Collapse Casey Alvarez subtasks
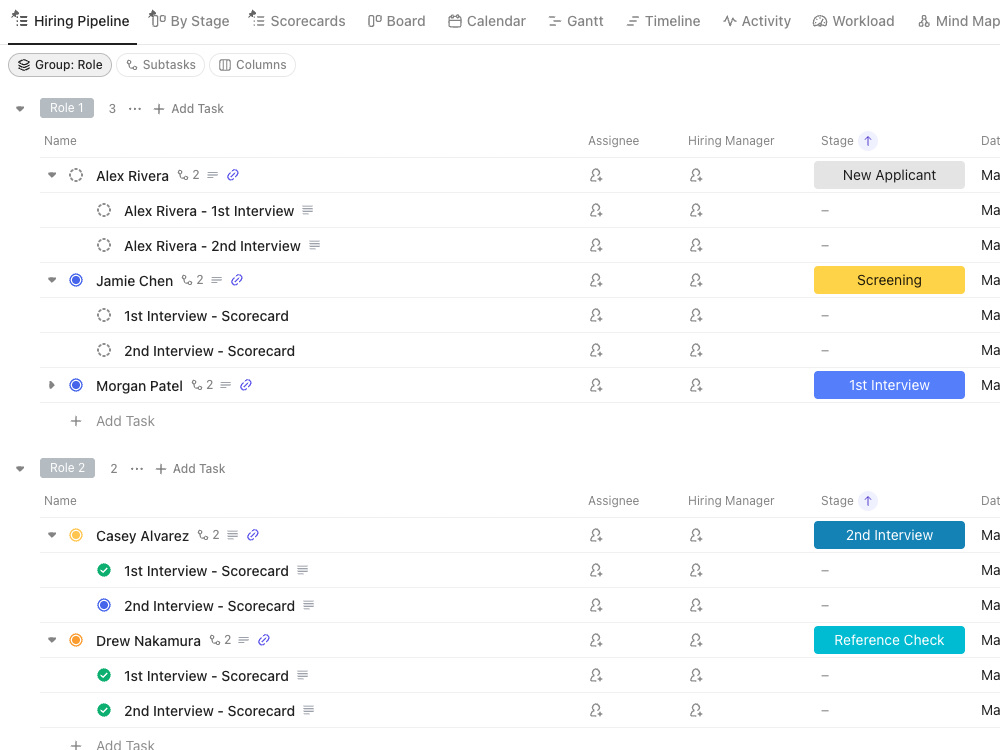The image size is (1000, 750). 52,535
